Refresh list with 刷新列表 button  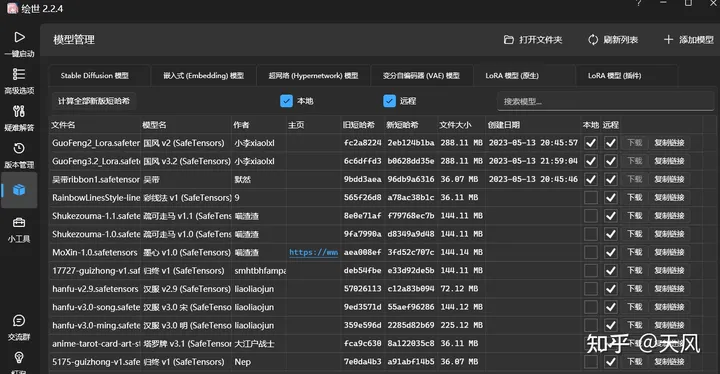tap(613, 40)
